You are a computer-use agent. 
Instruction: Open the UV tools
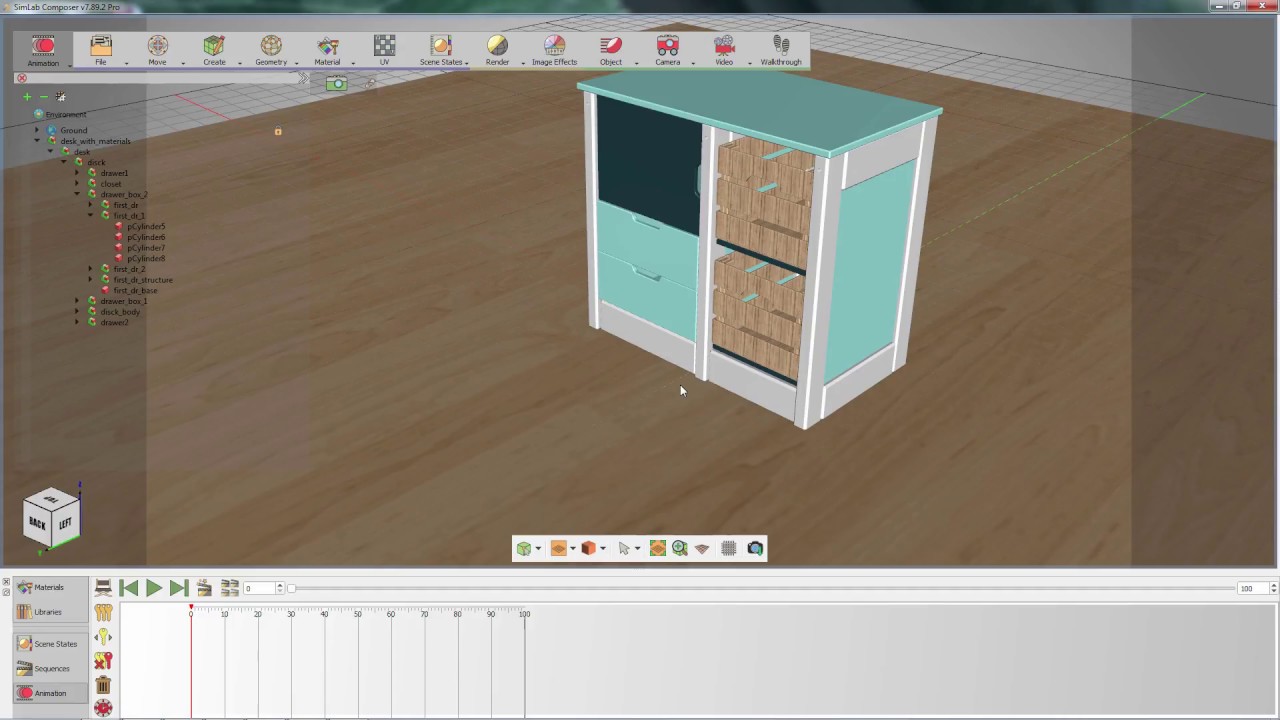pyautogui.click(x=384, y=51)
